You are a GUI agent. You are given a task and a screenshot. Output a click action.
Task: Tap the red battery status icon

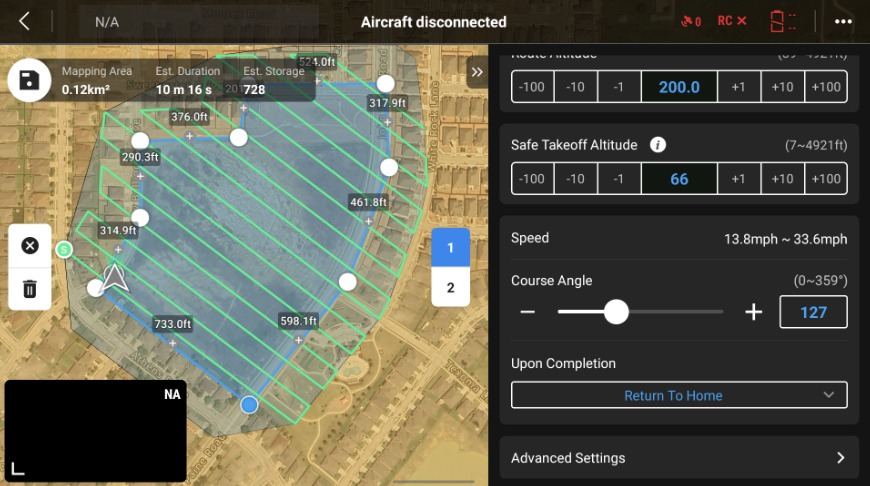click(782, 22)
